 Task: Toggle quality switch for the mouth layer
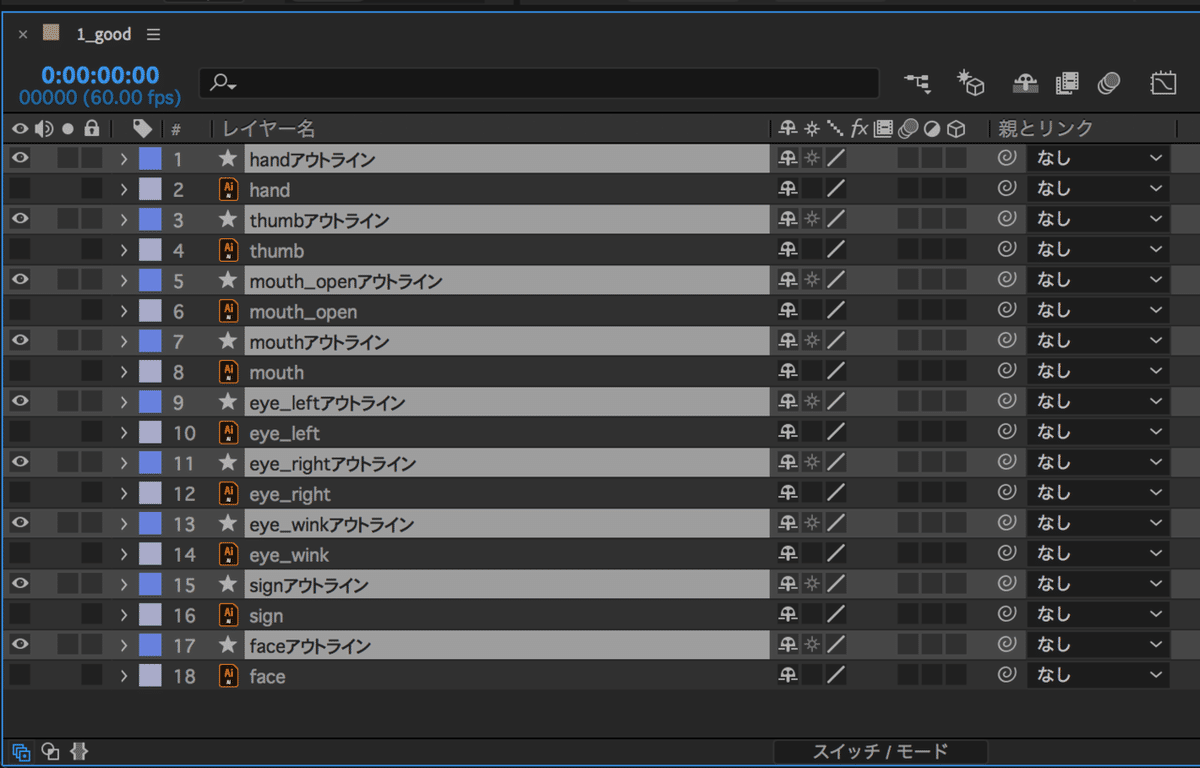836,372
